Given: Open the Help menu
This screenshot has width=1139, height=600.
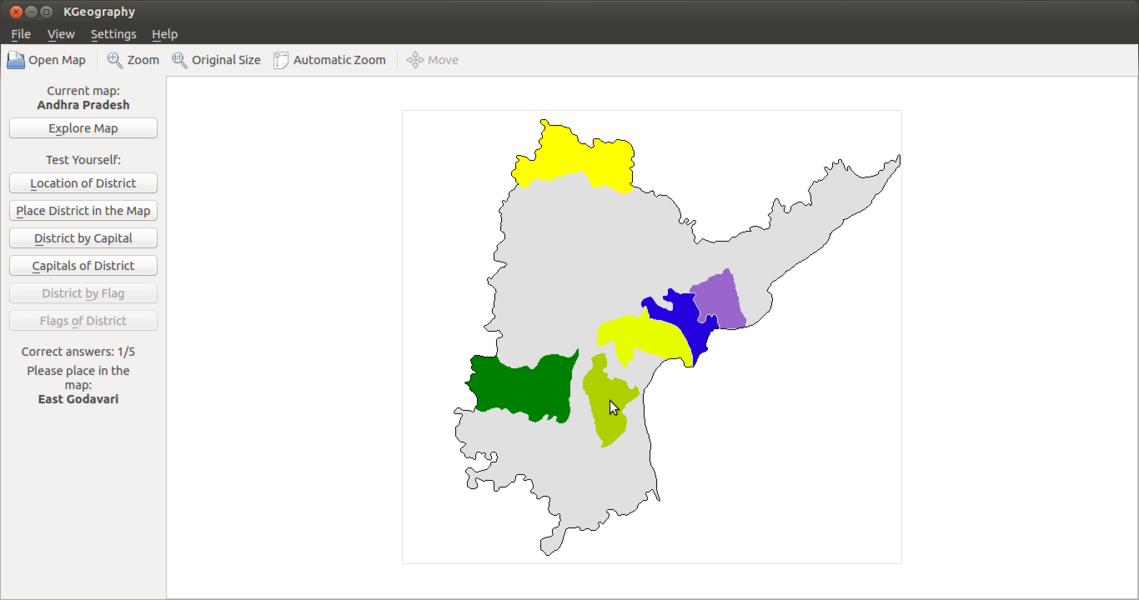Looking at the screenshot, I should point(164,33).
